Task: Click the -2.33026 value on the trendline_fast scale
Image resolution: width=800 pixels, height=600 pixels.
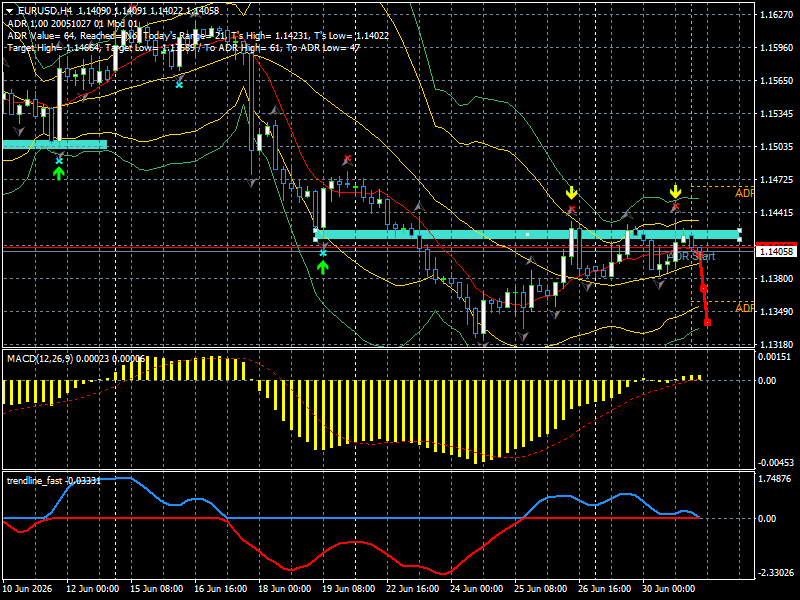Action: pos(776,572)
